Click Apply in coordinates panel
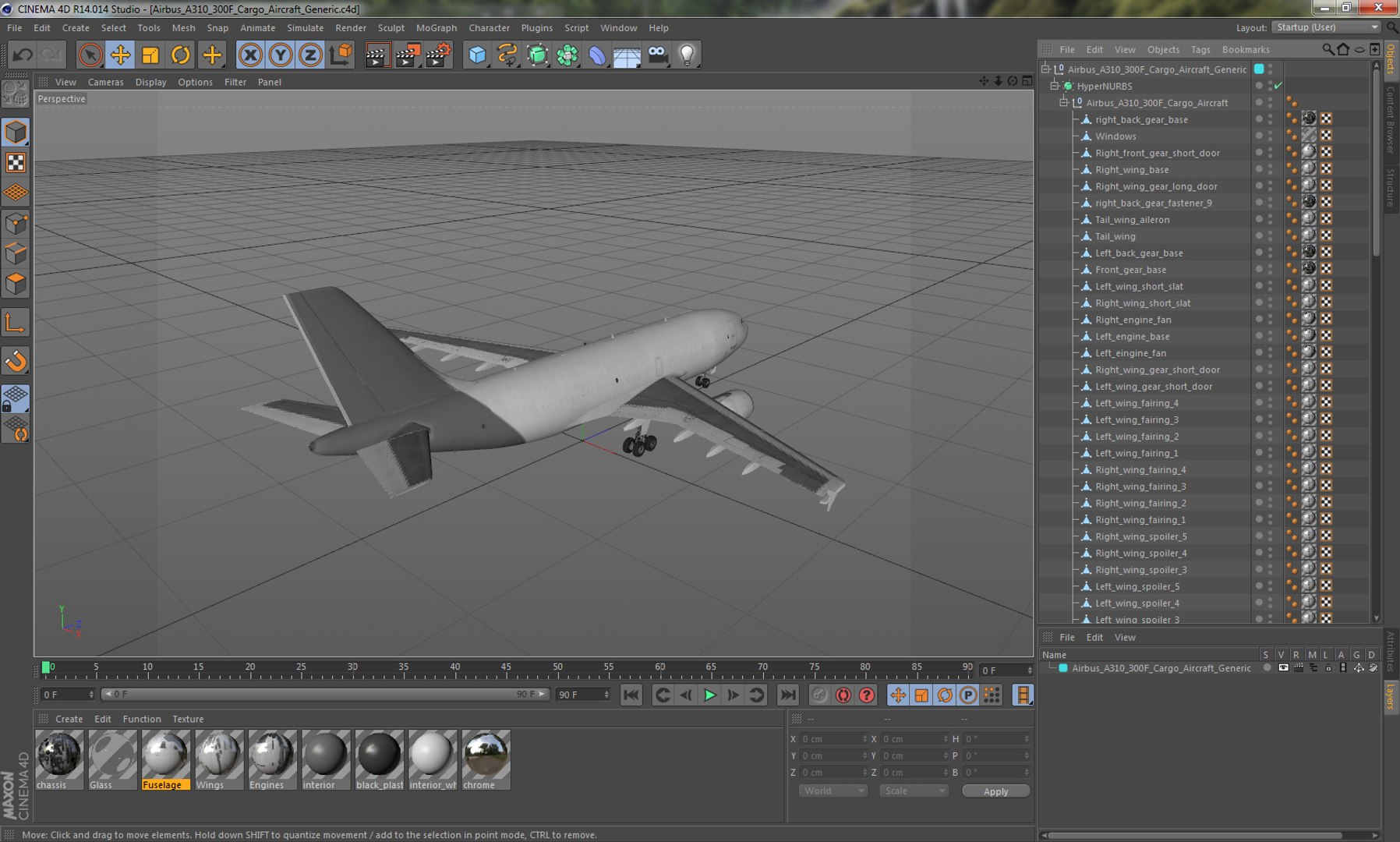This screenshot has width=1400, height=842. (x=995, y=791)
